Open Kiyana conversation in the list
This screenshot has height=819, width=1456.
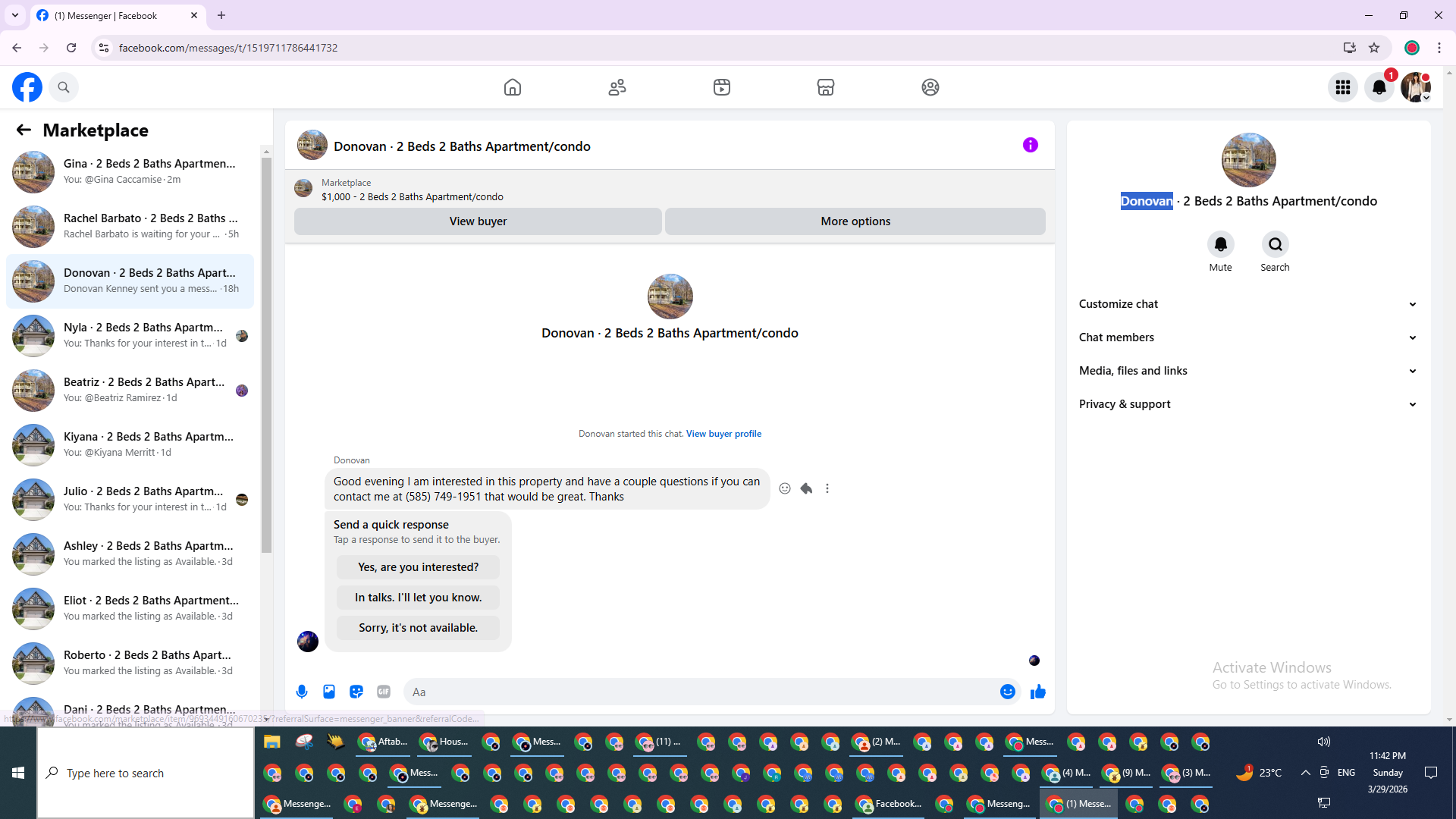(x=130, y=445)
